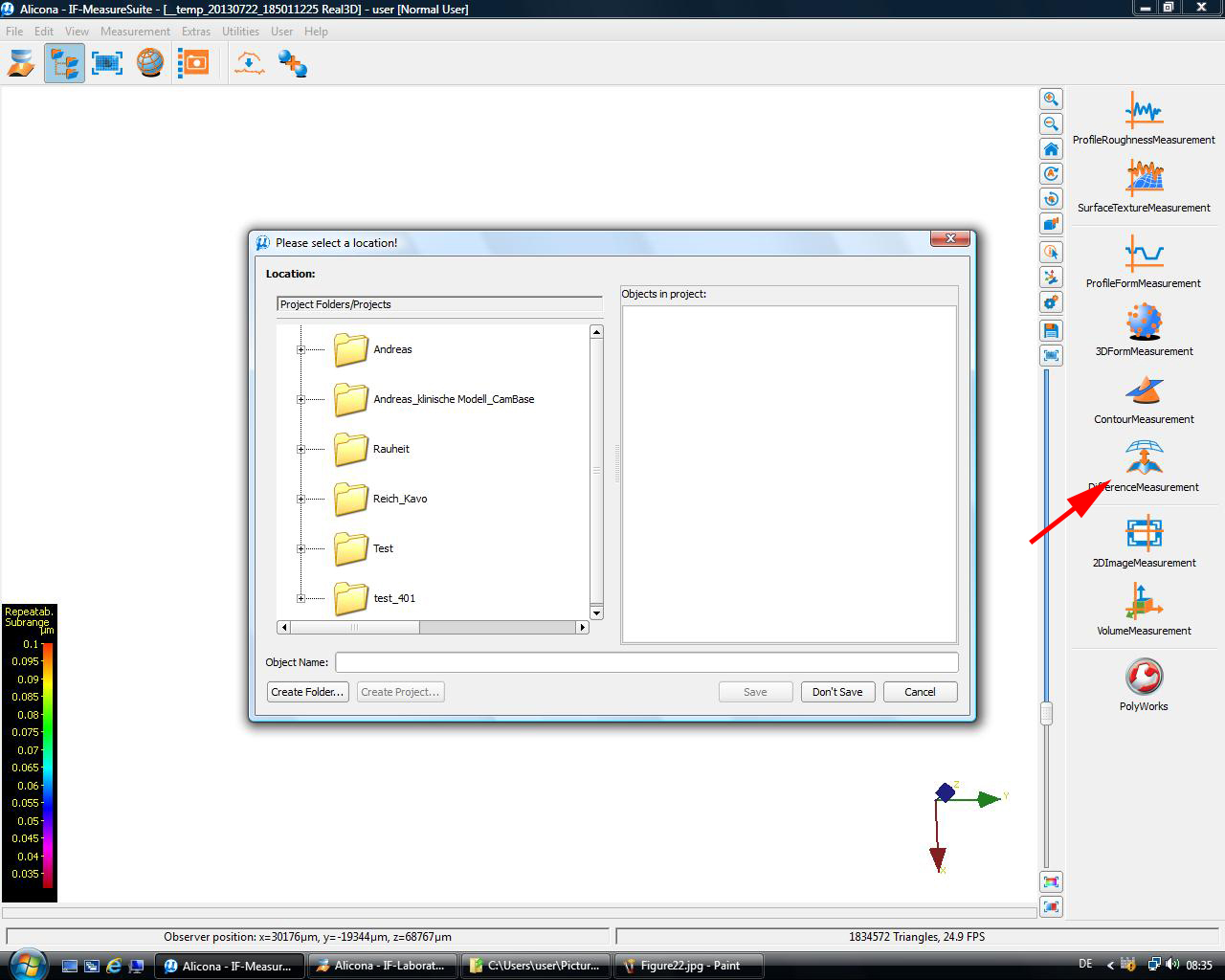
Task: Click the vertical zoom slider handle
Action: point(1046,713)
